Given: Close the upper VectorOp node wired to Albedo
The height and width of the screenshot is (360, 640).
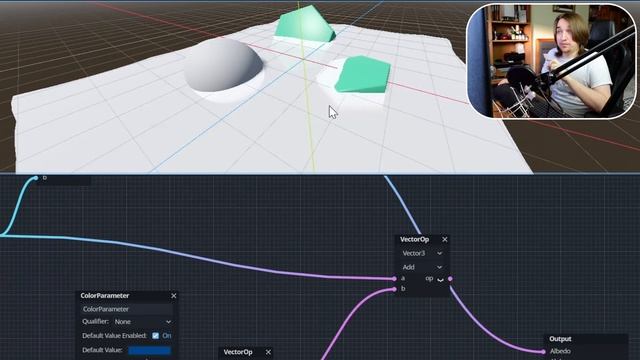Looking at the screenshot, I should pyautogui.click(x=444, y=240).
